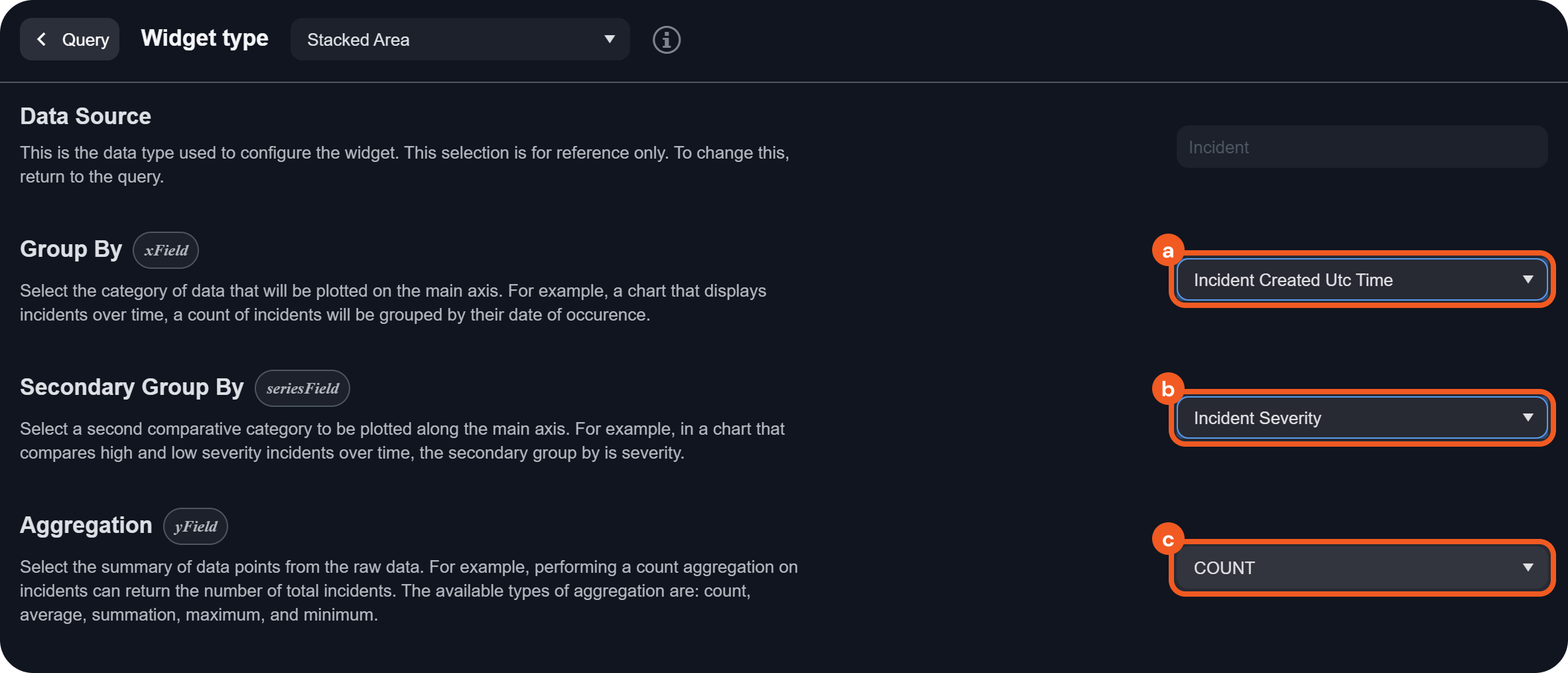
Task: Click the arrow on Incident Created Utc Time
Action: pyautogui.click(x=1528, y=279)
